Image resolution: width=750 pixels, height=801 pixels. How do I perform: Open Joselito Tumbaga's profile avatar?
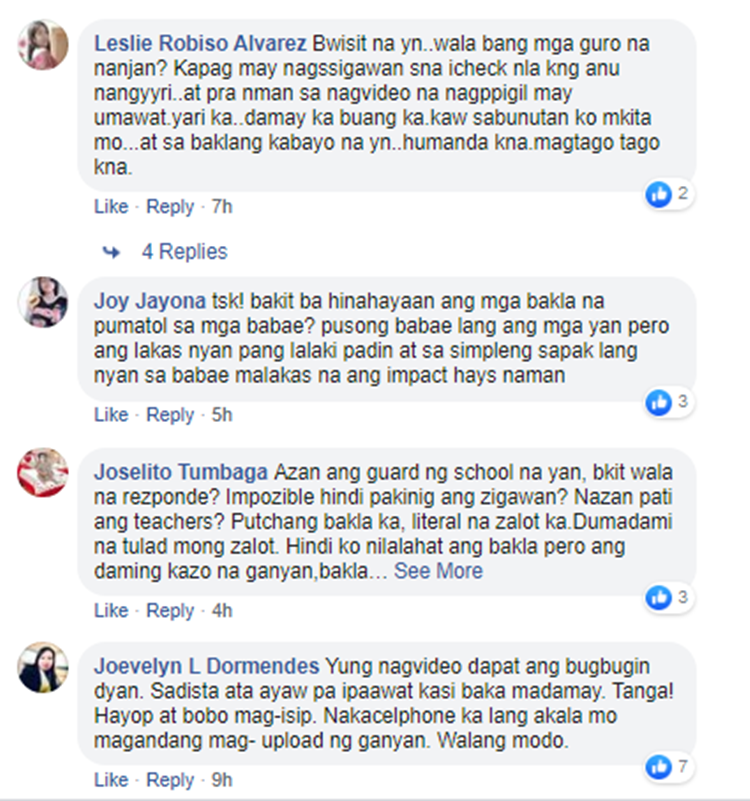[x=43, y=473]
